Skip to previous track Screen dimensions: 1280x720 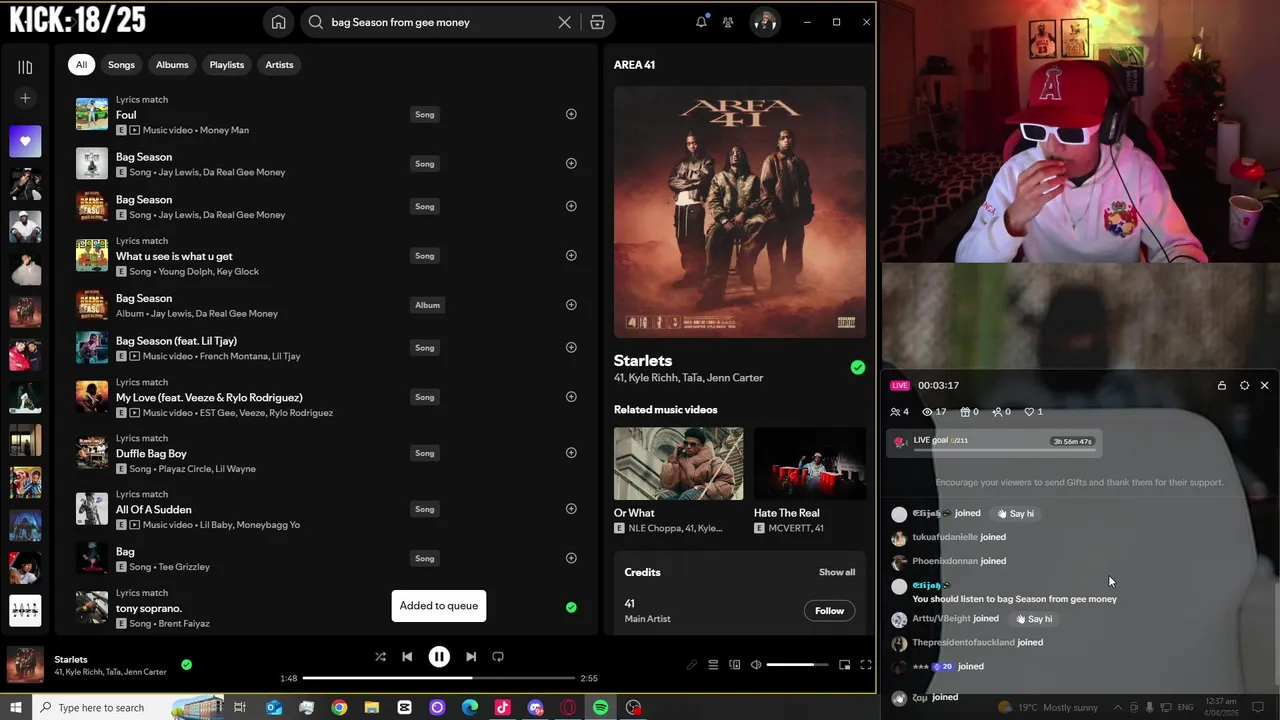point(407,657)
